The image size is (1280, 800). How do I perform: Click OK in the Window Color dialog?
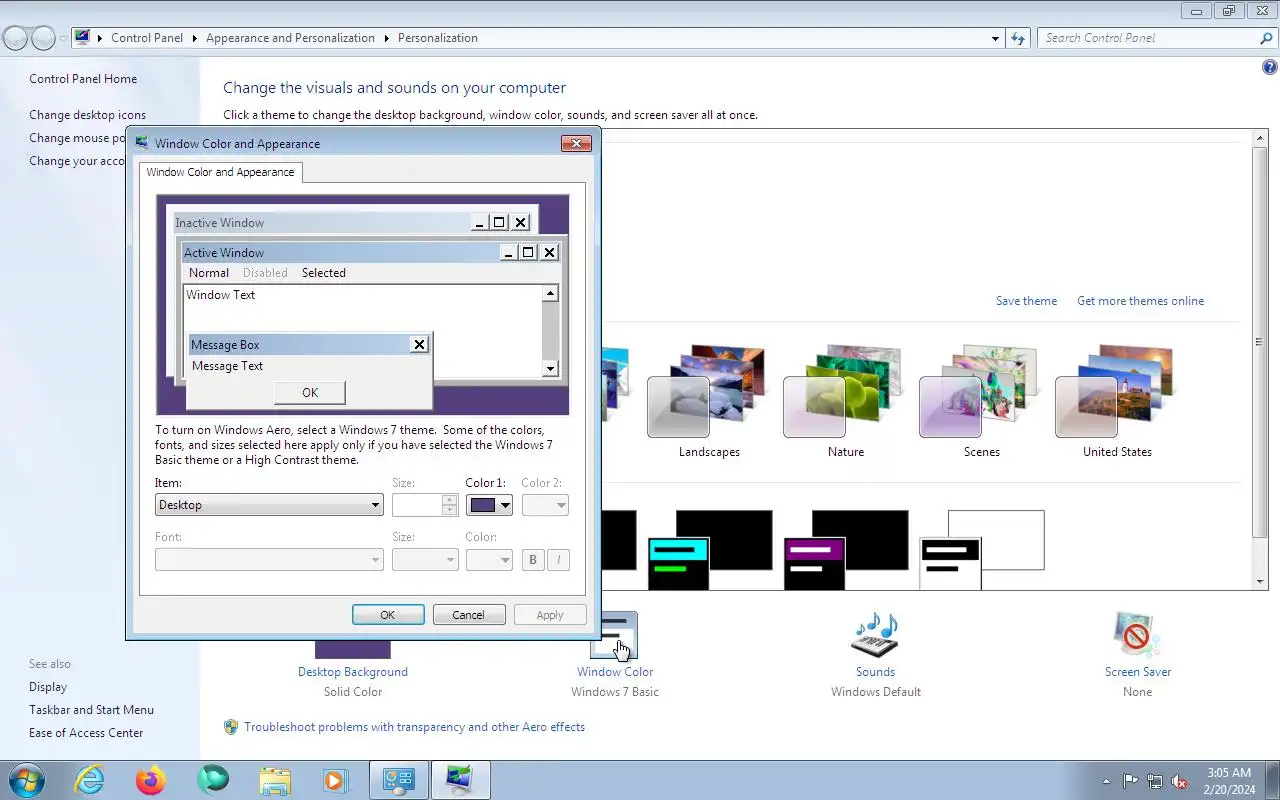tap(388, 615)
